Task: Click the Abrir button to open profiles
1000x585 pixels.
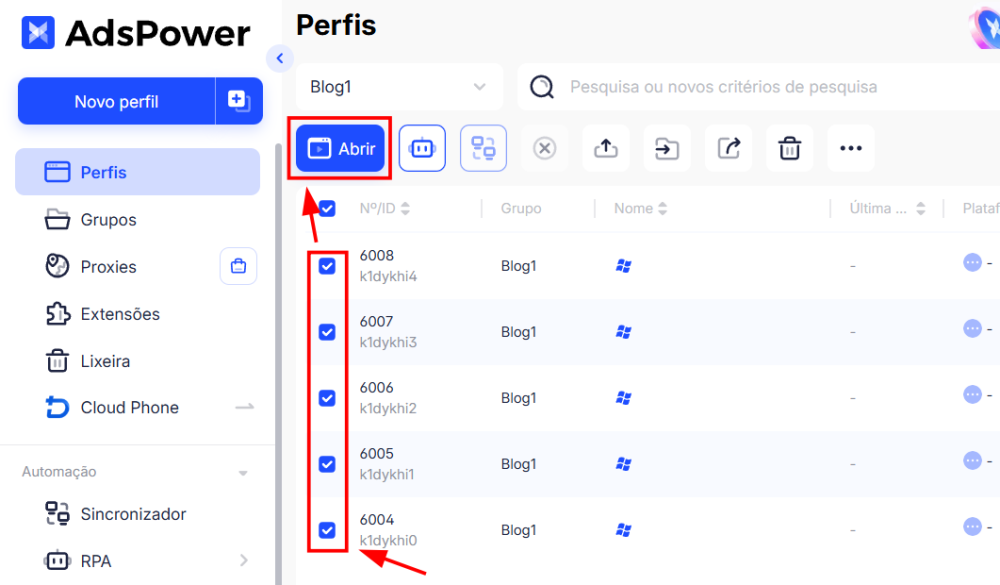Action: [341, 149]
